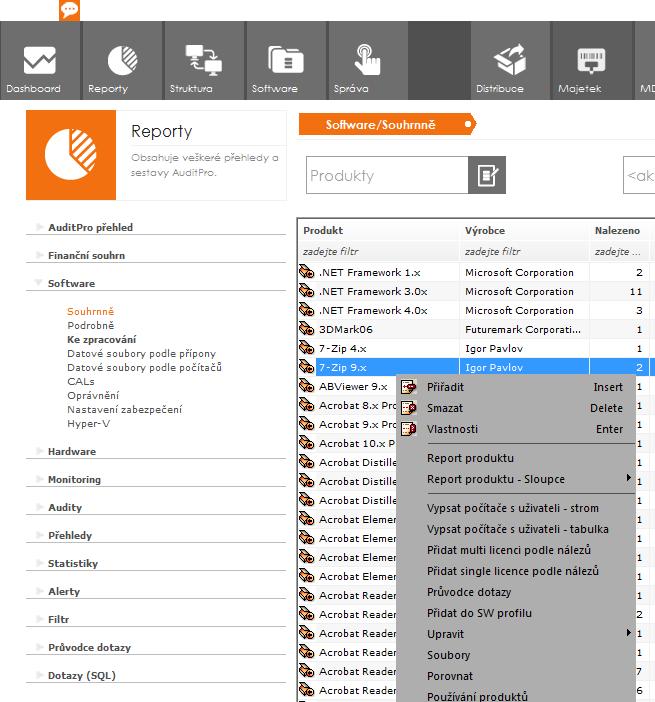Open the Podrobně report link
The height and width of the screenshot is (702, 655).
(x=90, y=325)
